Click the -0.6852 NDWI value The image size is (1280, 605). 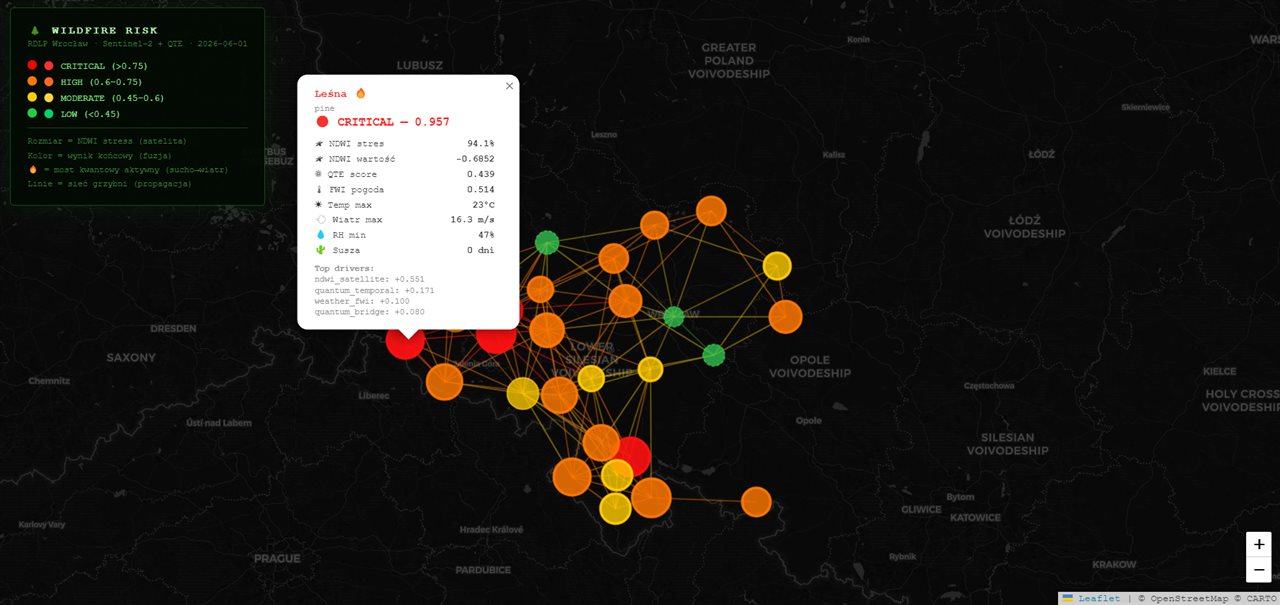pyautogui.click(x=475, y=159)
